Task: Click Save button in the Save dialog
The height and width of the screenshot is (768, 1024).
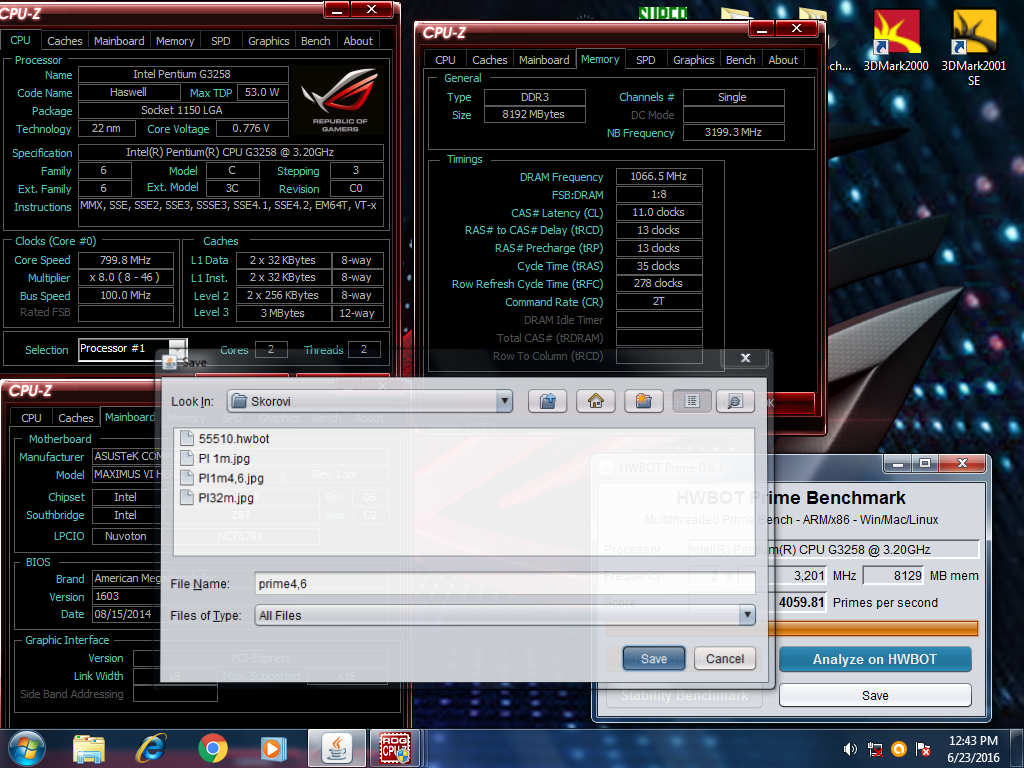Action: point(654,659)
